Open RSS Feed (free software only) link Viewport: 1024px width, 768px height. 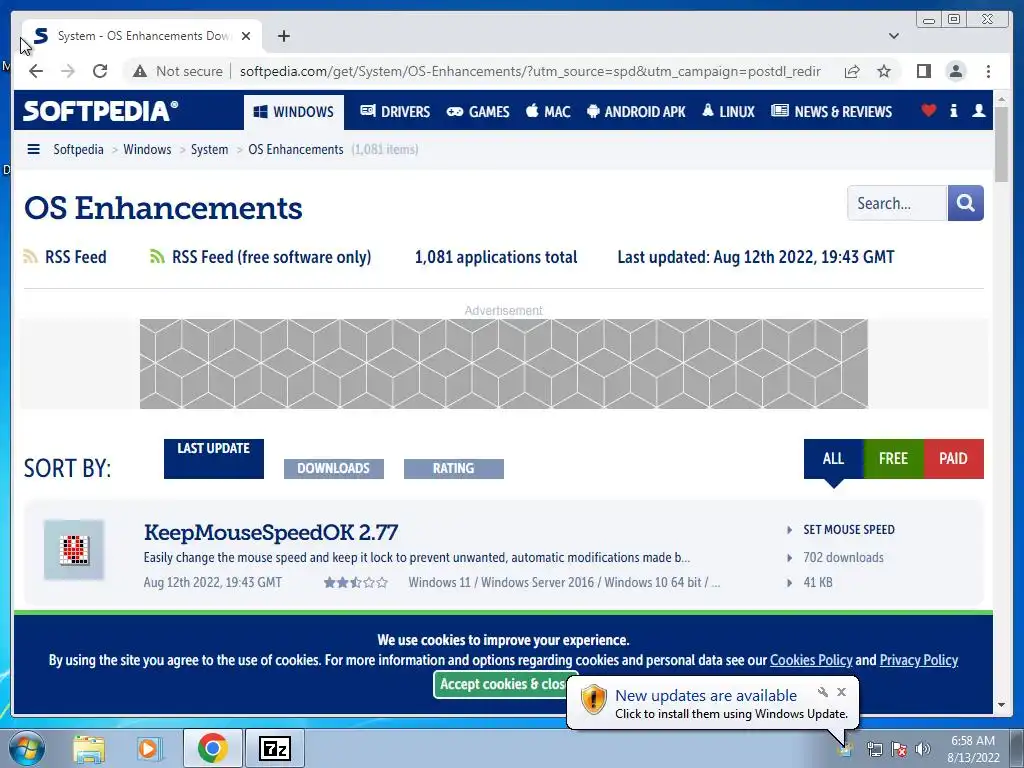(x=261, y=257)
